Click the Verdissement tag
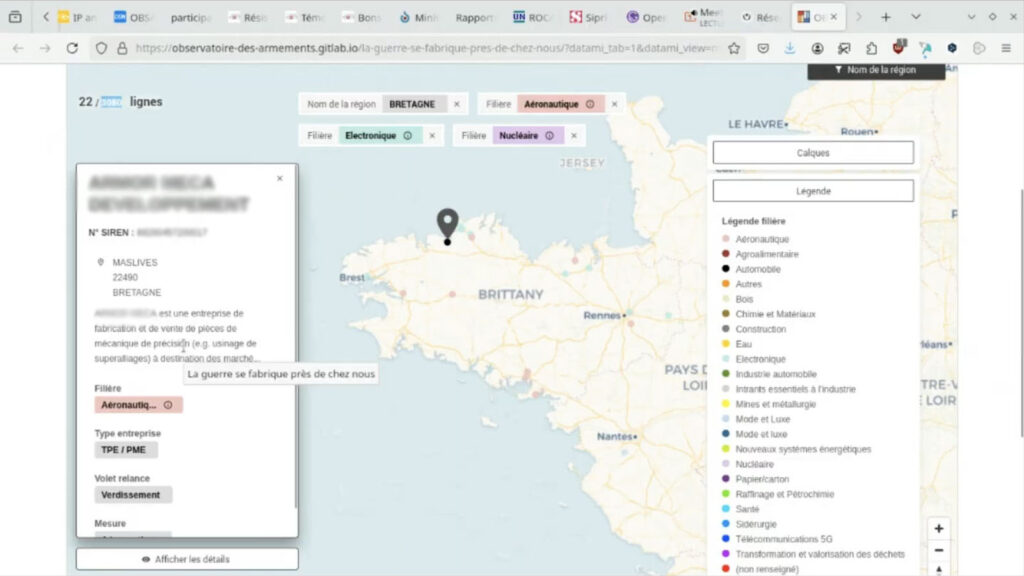Image resolution: width=1024 pixels, height=576 pixels. coord(133,495)
